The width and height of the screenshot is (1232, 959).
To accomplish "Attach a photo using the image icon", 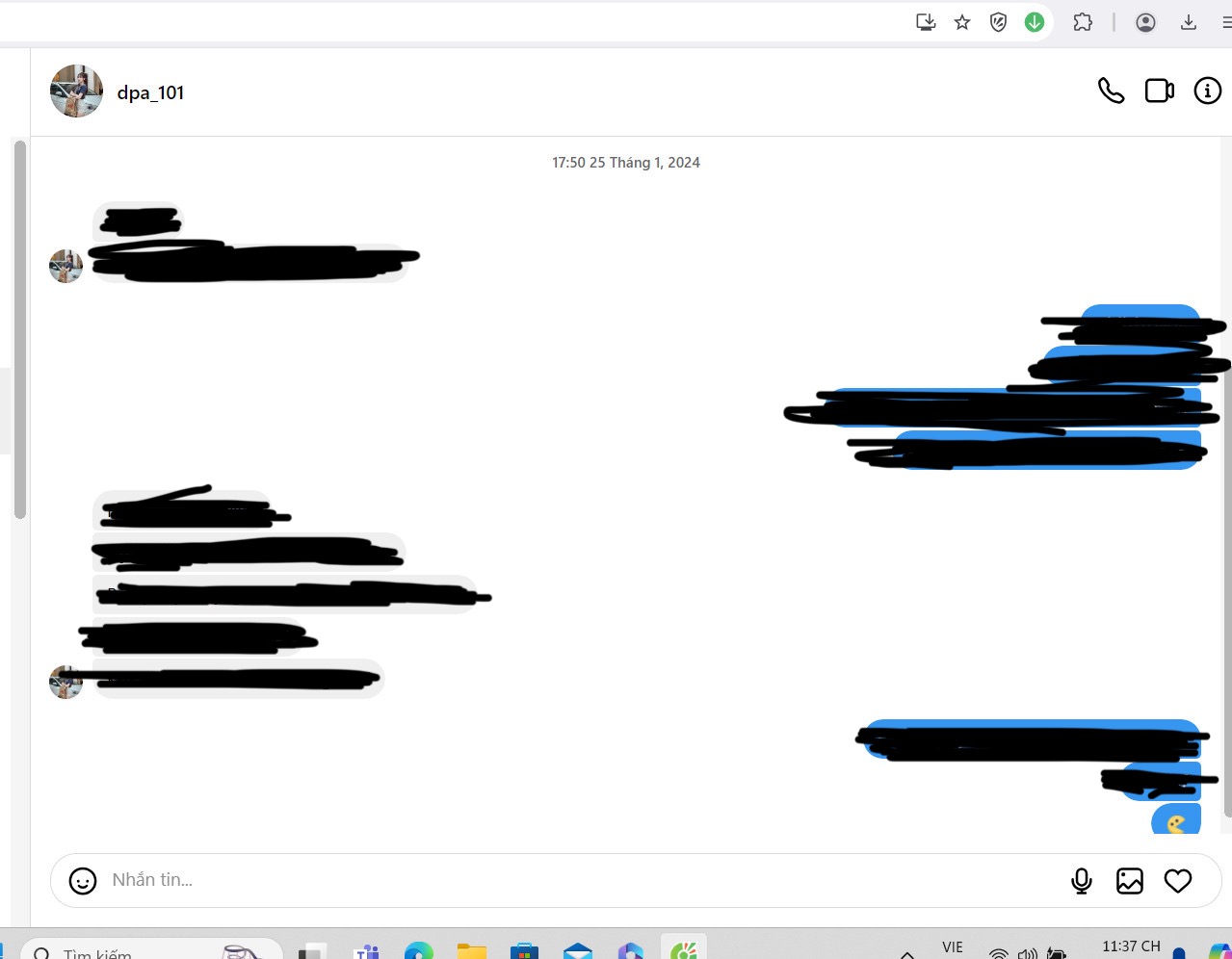I will (1129, 880).
